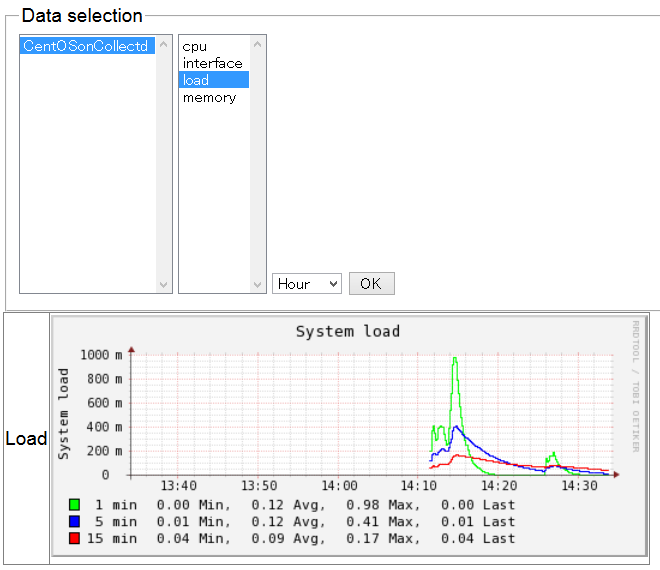This screenshot has width=660, height=570.
Task: Click the Data selection legend heading
Action: coord(82,16)
